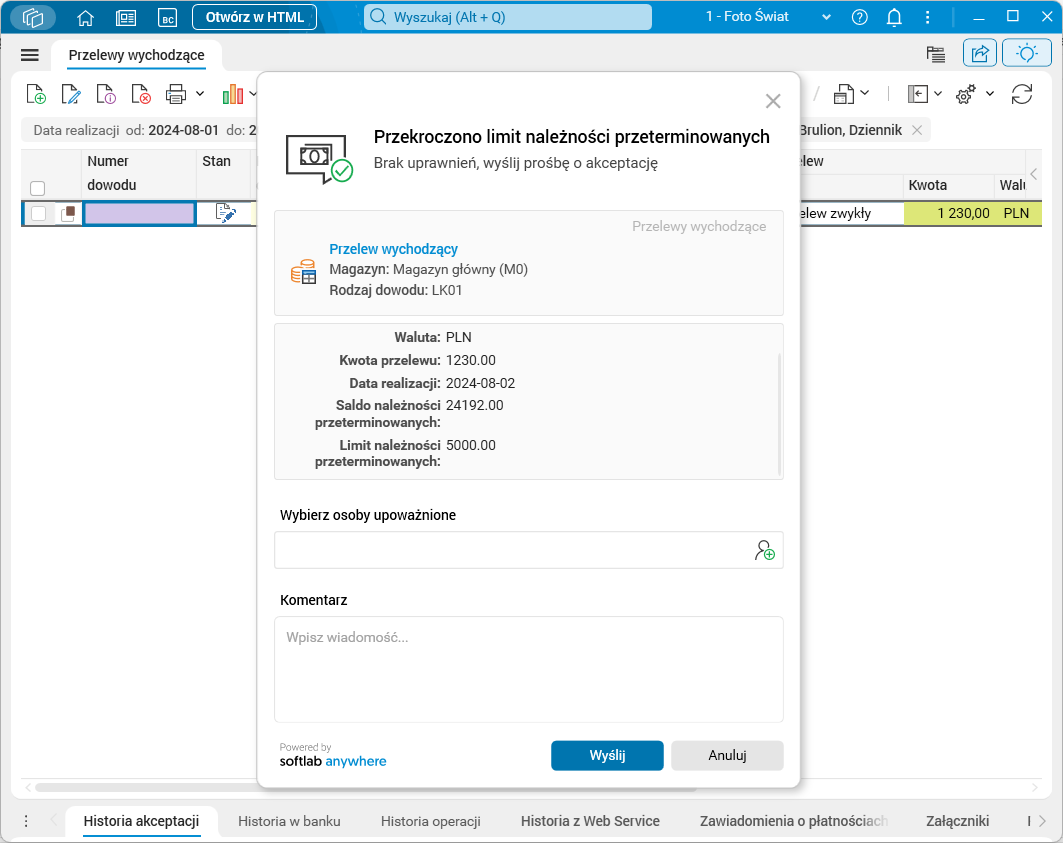Open the help question mark icon
This screenshot has width=1063, height=843.
point(860,18)
